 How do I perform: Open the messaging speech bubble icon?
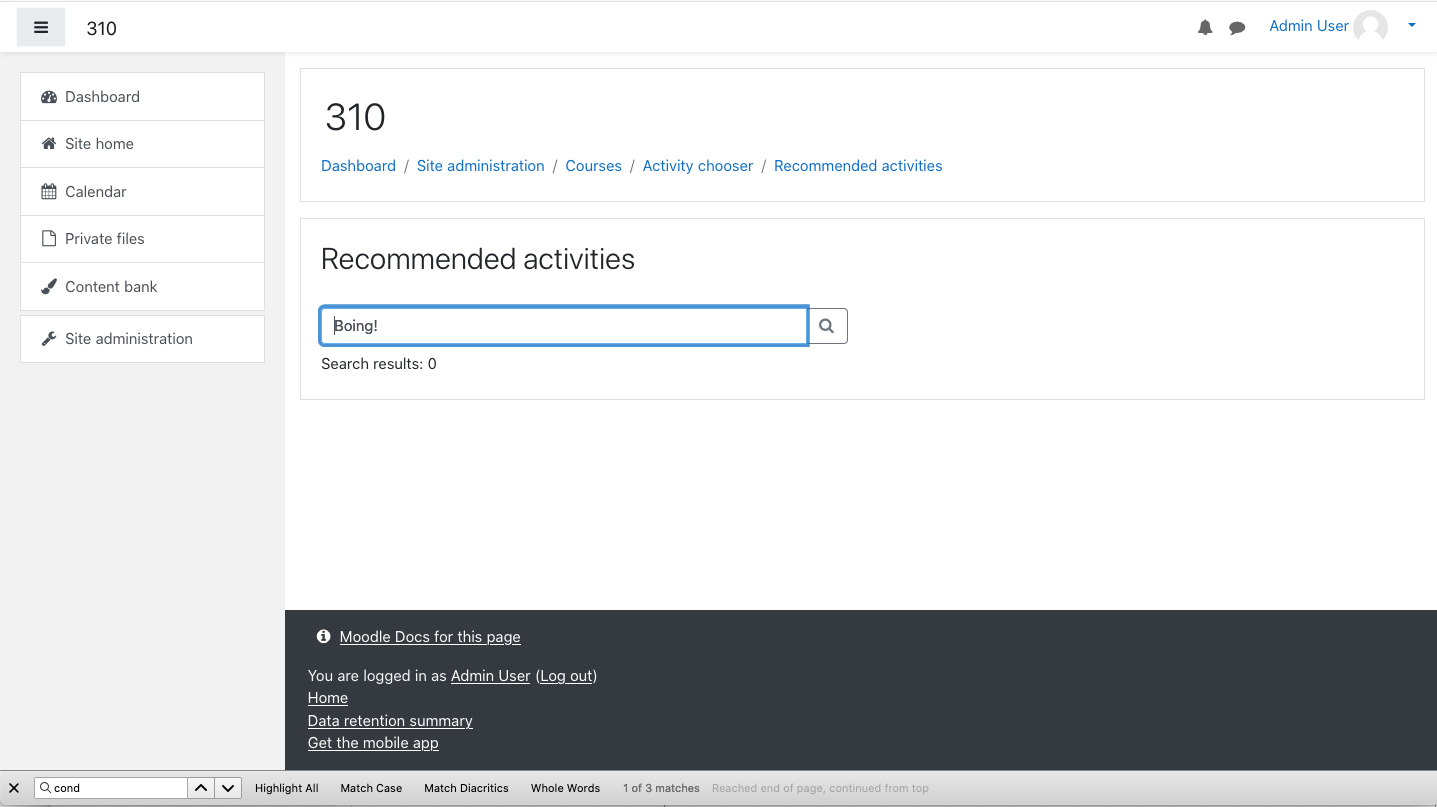pyautogui.click(x=1237, y=28)
